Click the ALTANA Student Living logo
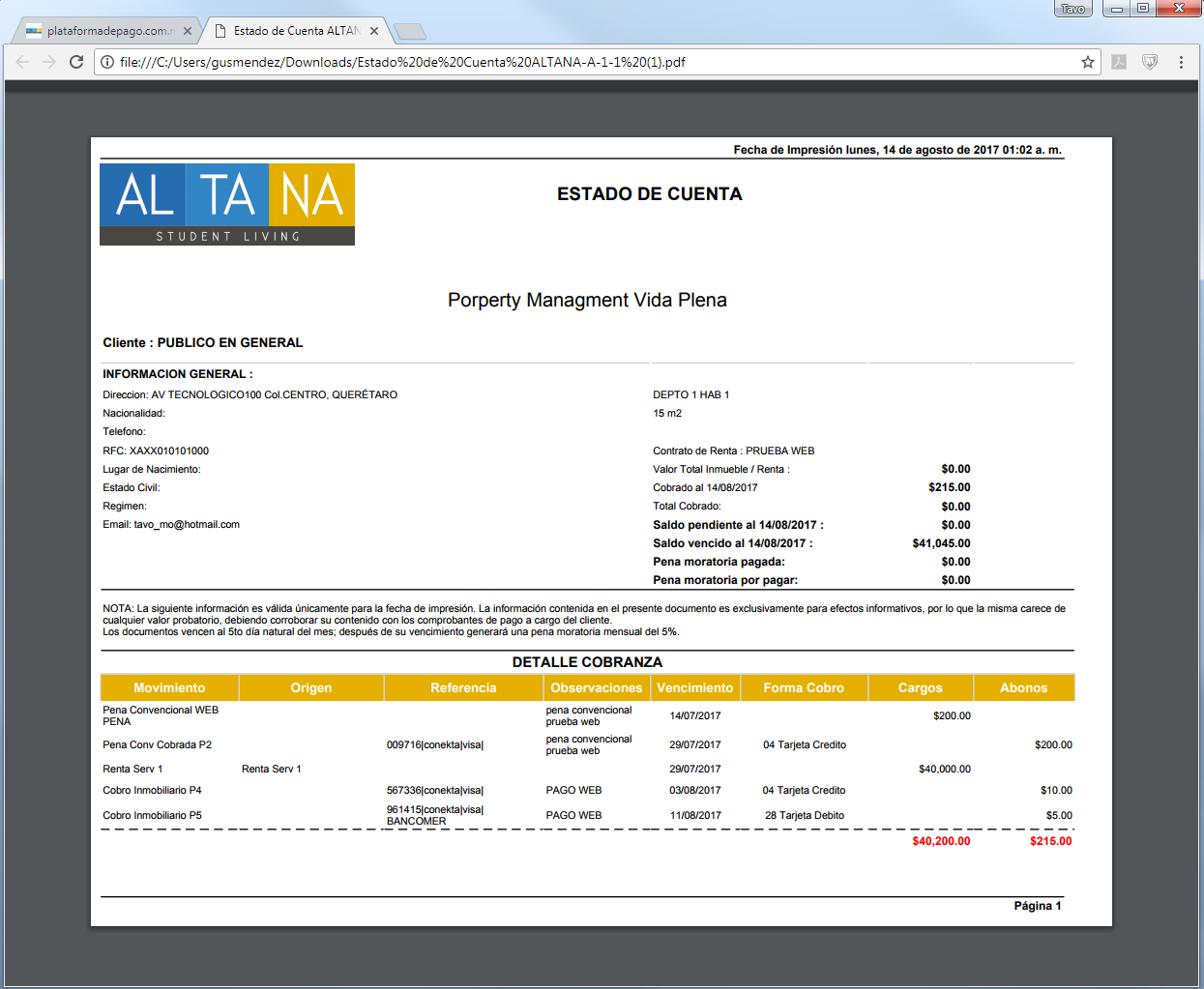 pos(227,204)
